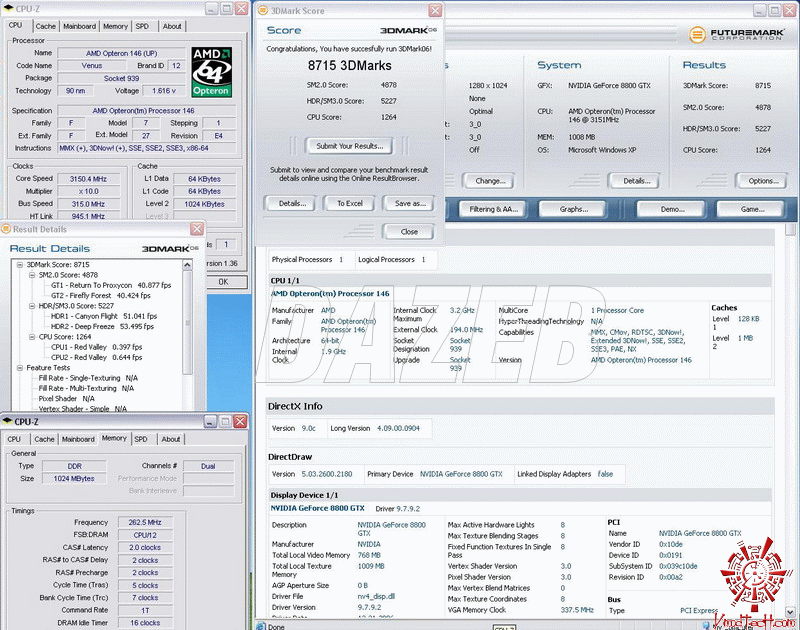Minimize the lower CPU-Z Memory window
800x630 pixels.
pos(210,421)
